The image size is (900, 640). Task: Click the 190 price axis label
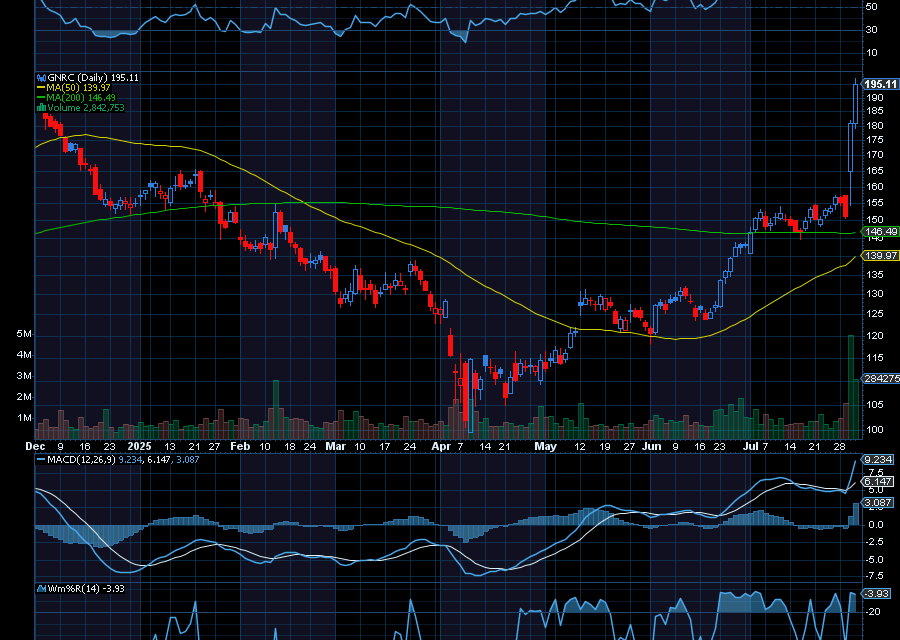click(x=875, y=98)
